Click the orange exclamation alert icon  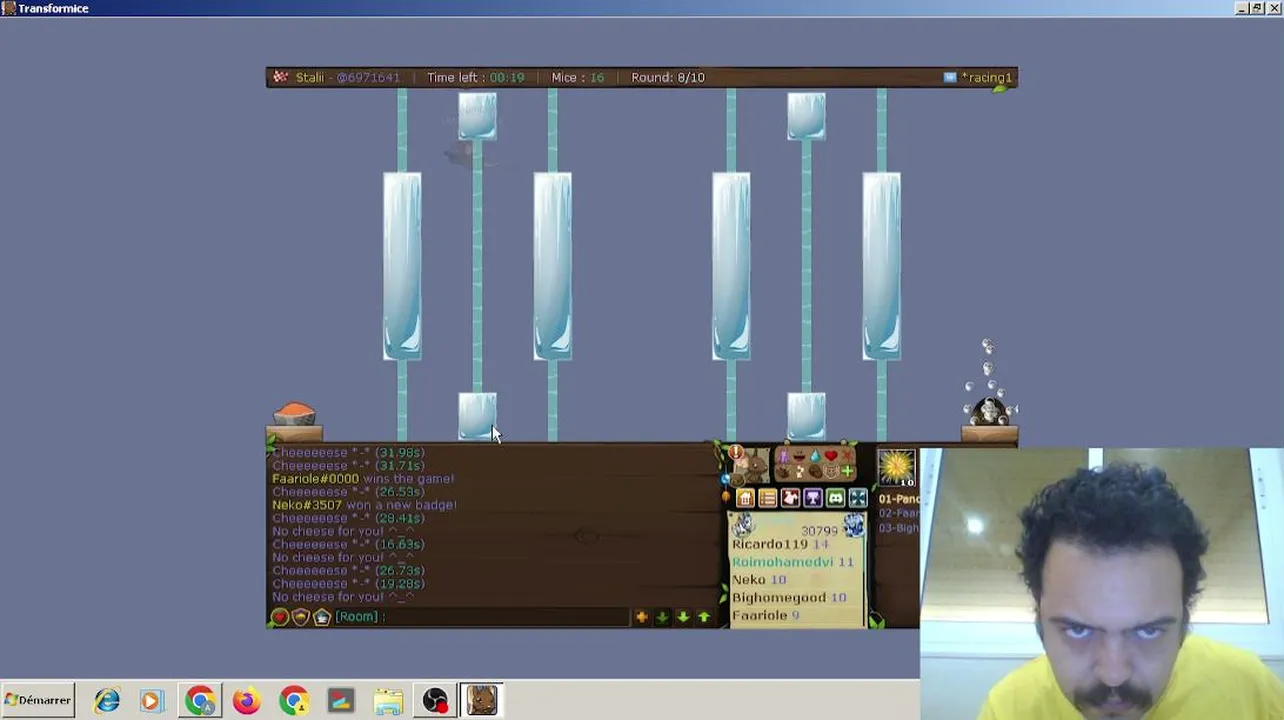click(736, 454)
